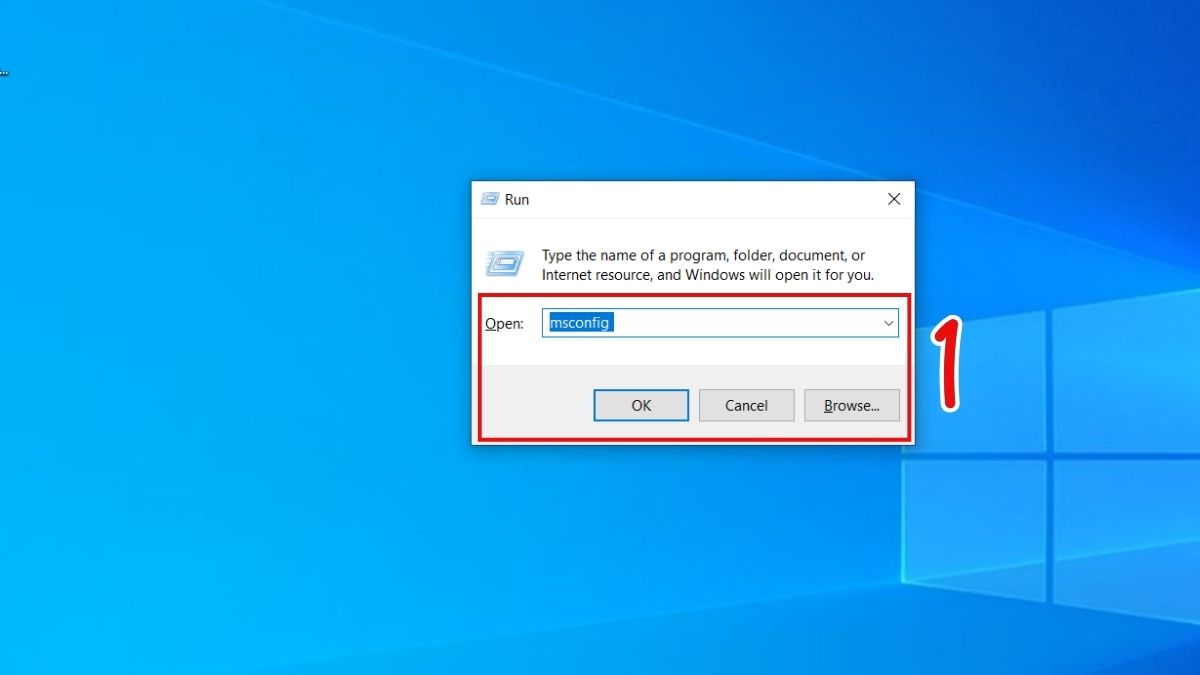
Task: Select the highlighted msconfig text
Action: pos(580,322)
